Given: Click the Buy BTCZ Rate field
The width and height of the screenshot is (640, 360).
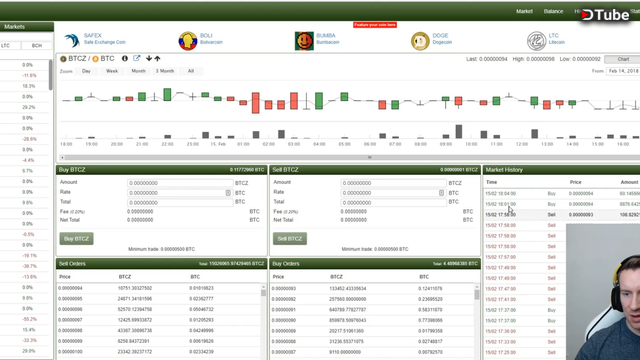Looking at the screenshot, I should pyautogui.click(x=180, y=193).
